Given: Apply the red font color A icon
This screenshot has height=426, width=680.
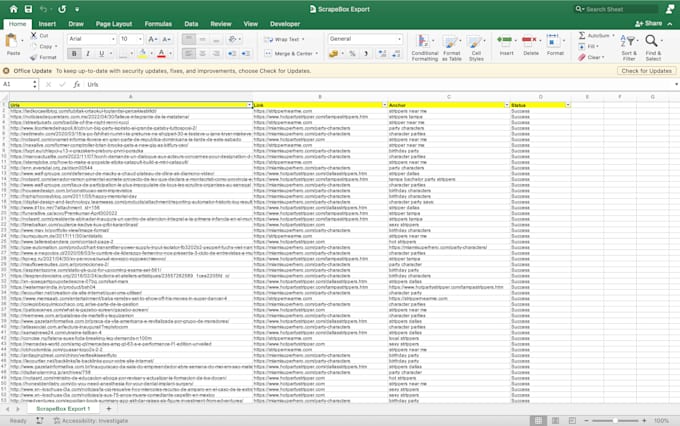Looking at the screenshot, I should click(161, 53).
